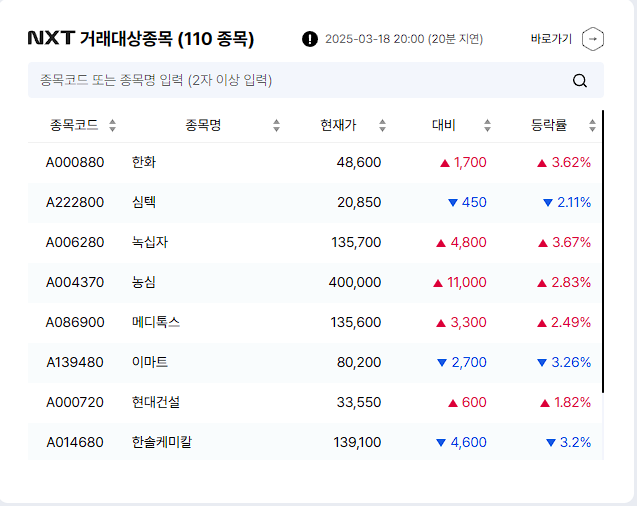Click the exclamation info icon
Viewport: 637px width, 506px height.
[x=310, y=39]
